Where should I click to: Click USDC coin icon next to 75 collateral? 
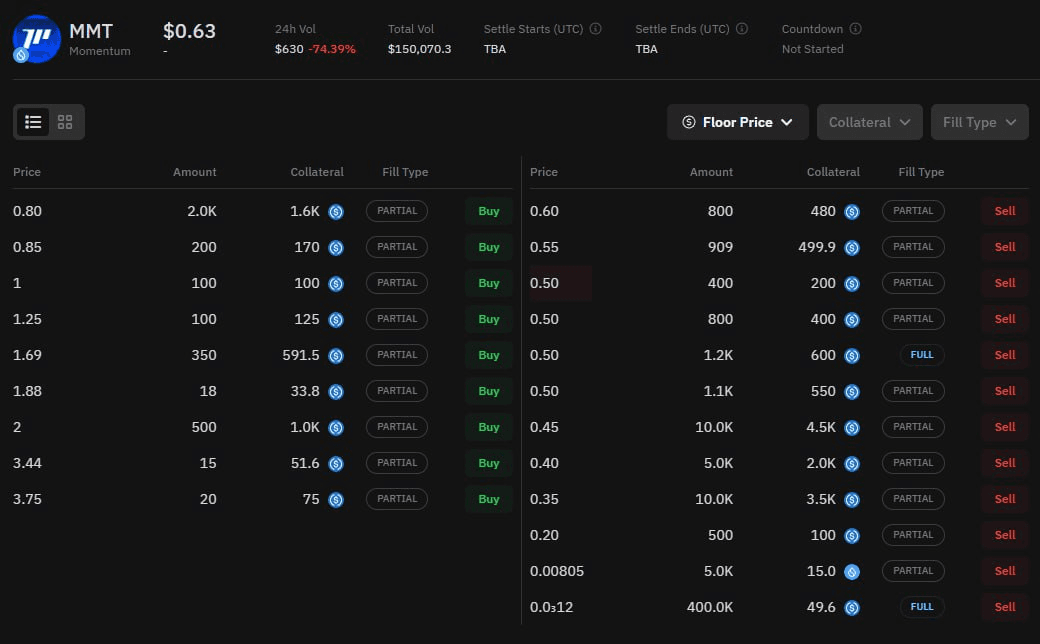click(x=336, y=500)
